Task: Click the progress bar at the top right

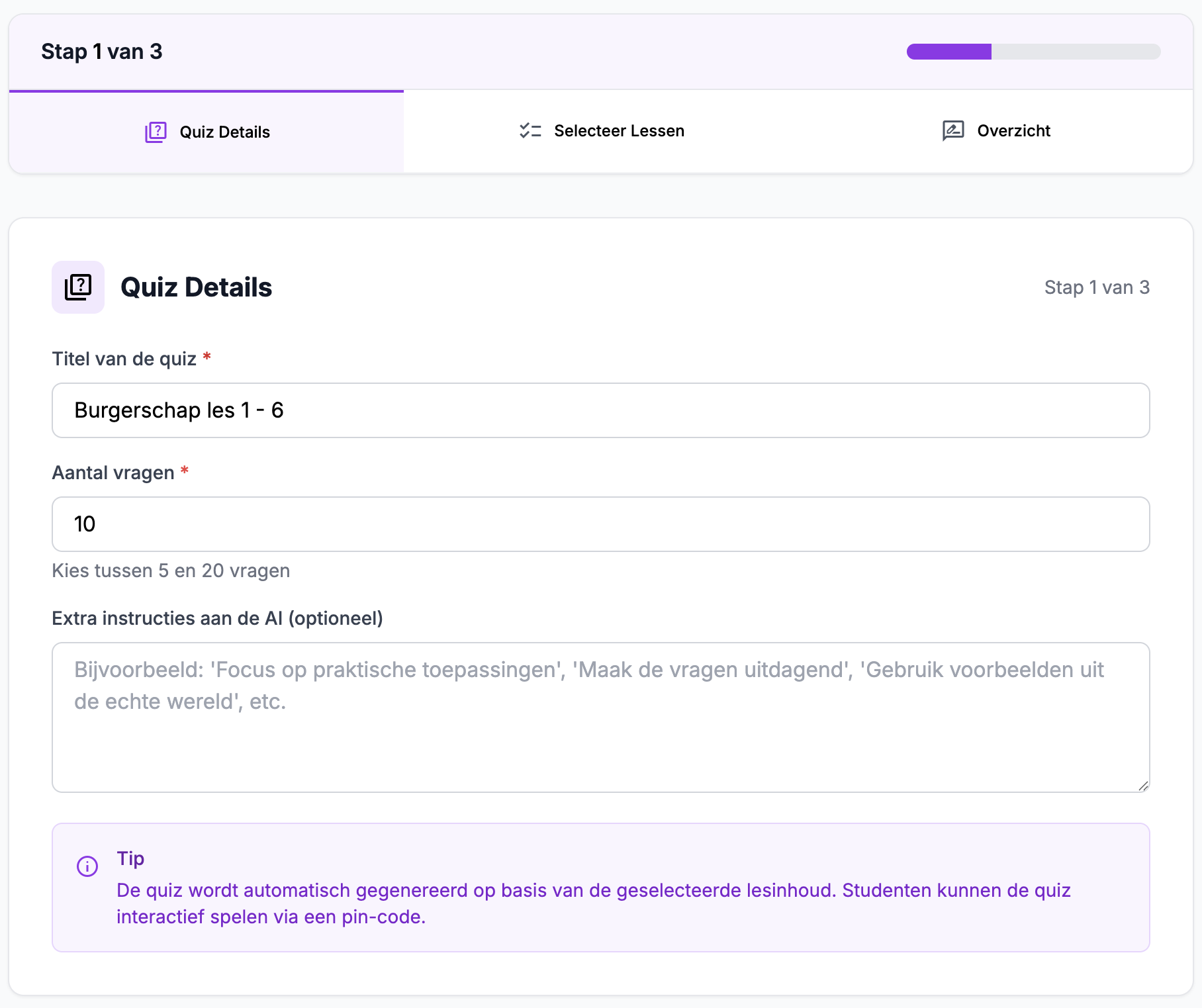Action: 1035,51
